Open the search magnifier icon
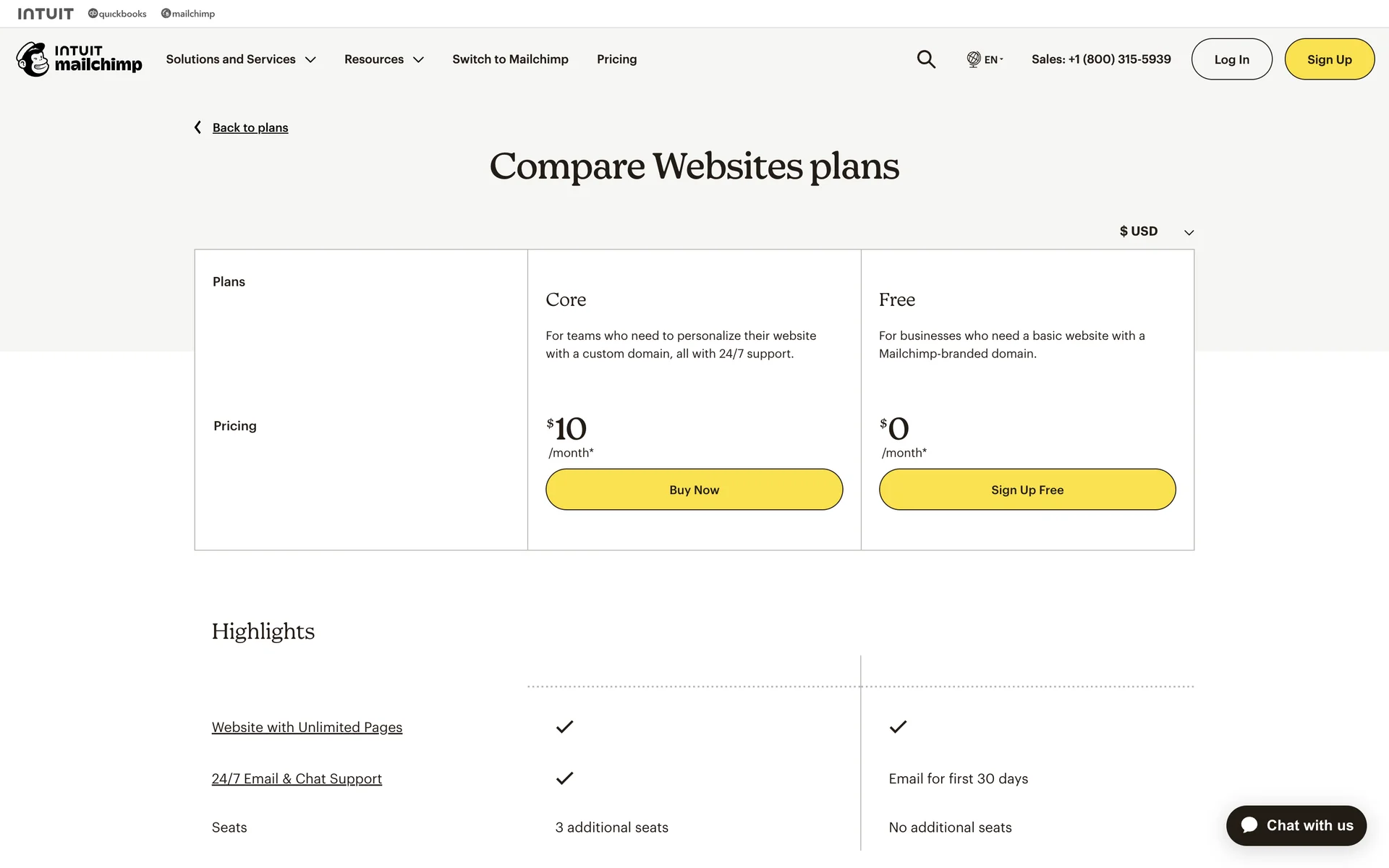Viewport: 1389px width, 868px height. point(926,59)
